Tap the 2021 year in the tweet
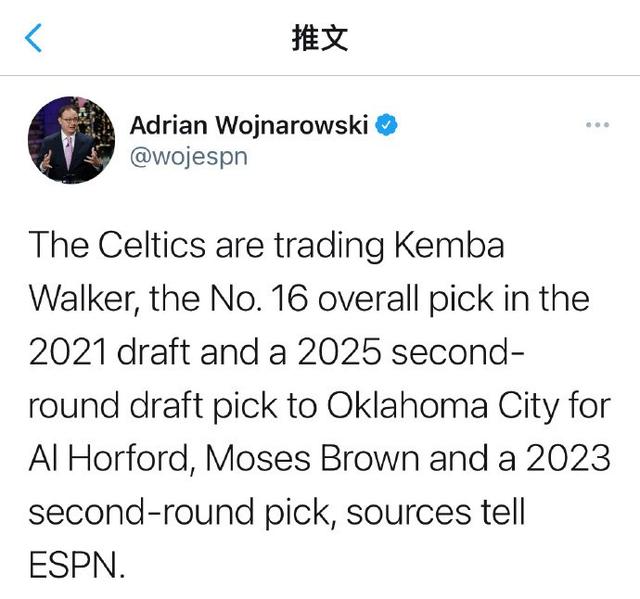This screenshot has width=640, height=599. coord(68,352)
